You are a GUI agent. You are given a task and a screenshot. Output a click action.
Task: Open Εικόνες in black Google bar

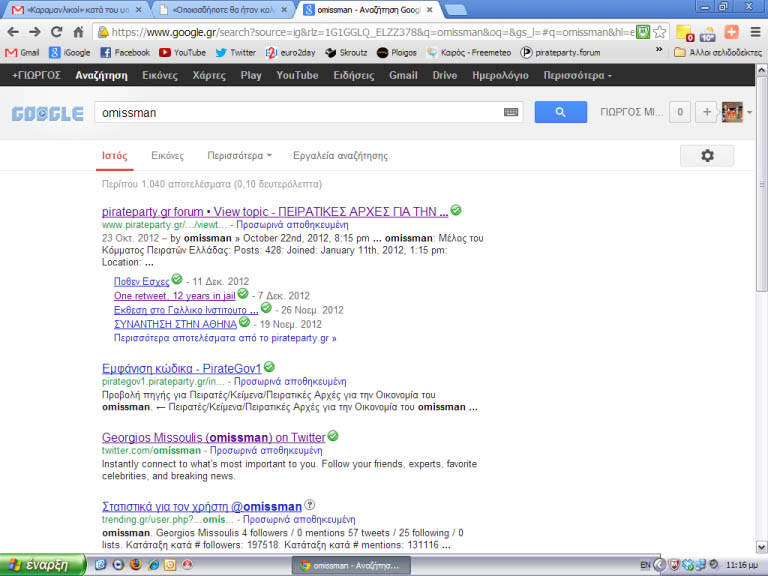[x=160, y=75]
